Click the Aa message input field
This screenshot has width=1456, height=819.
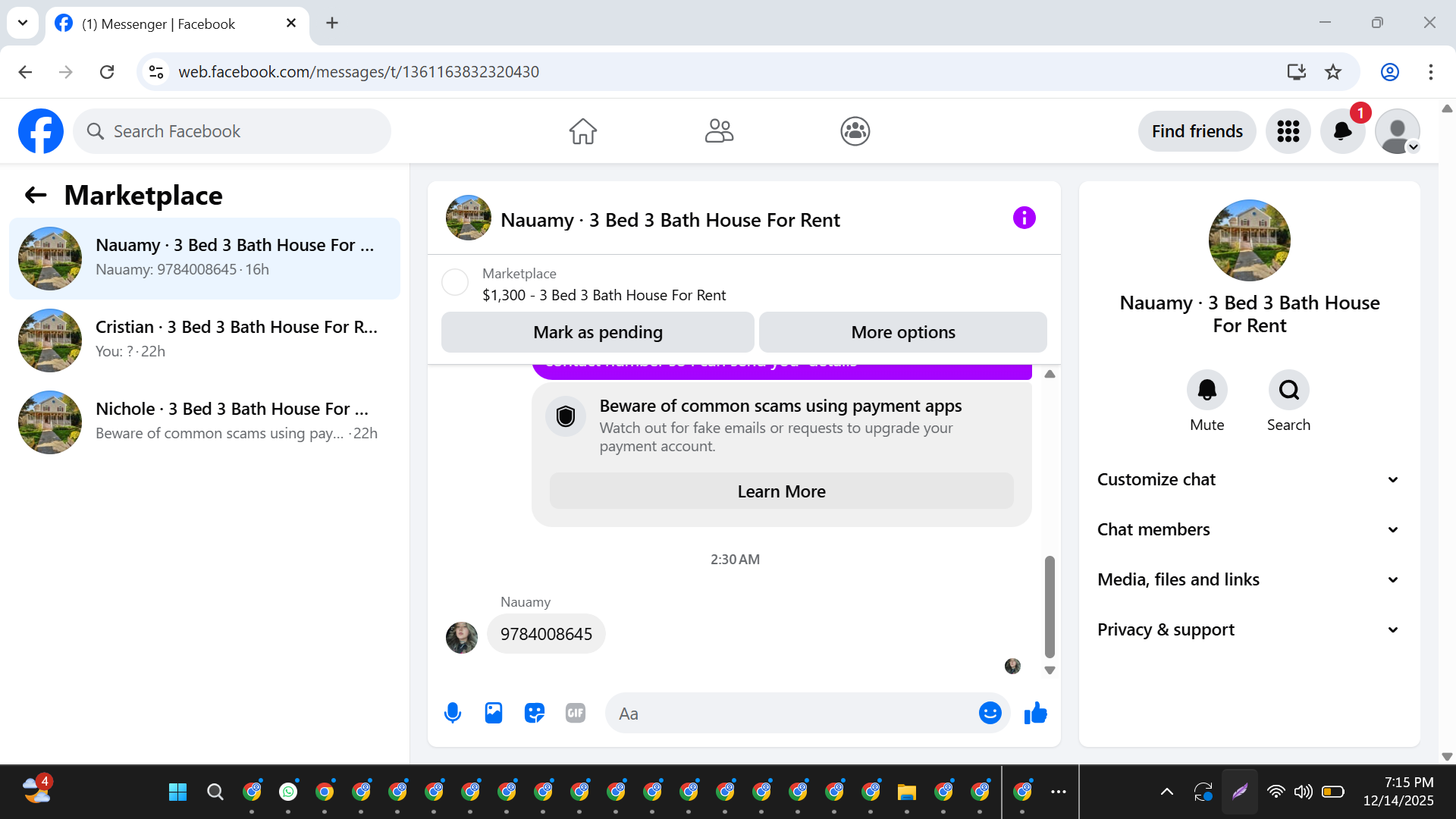789,714
